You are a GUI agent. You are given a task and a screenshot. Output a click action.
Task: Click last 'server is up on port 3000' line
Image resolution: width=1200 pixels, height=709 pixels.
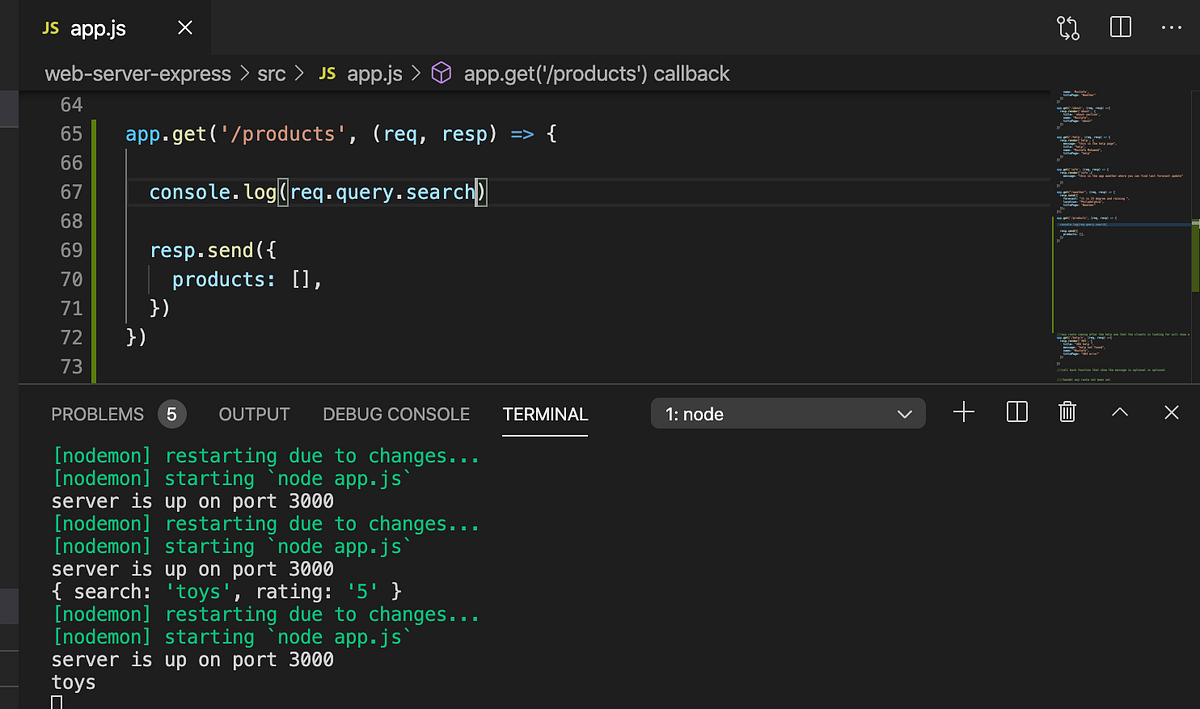pyautogui.click(x=192, y=660)
